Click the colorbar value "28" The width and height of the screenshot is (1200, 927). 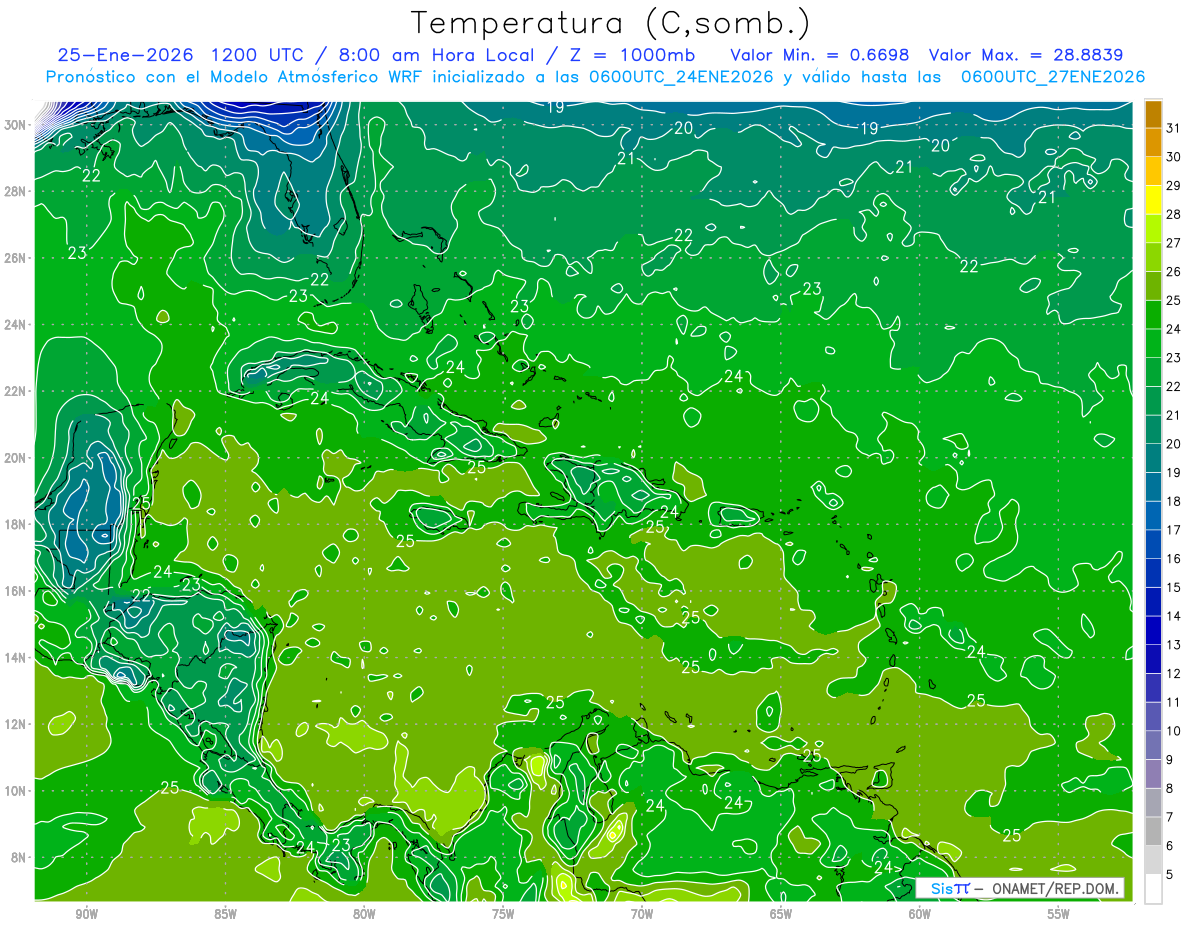[x=1174, y=214]
